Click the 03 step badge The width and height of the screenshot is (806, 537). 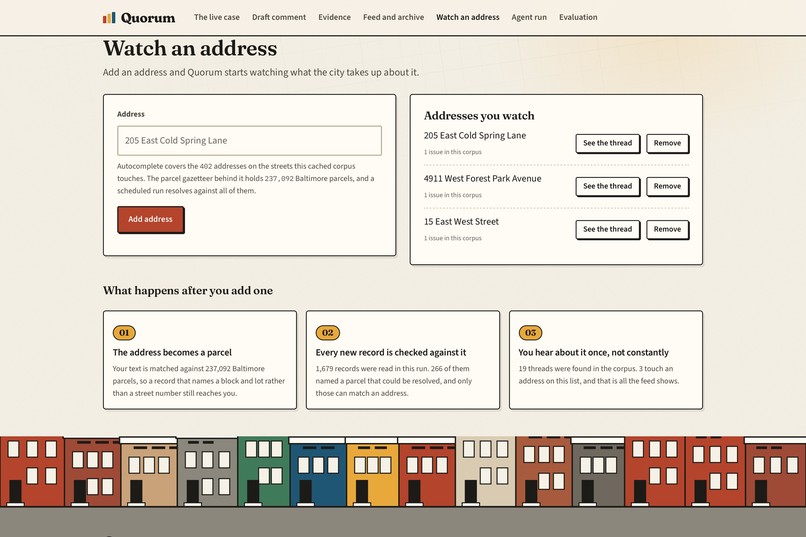pos(530,332)
